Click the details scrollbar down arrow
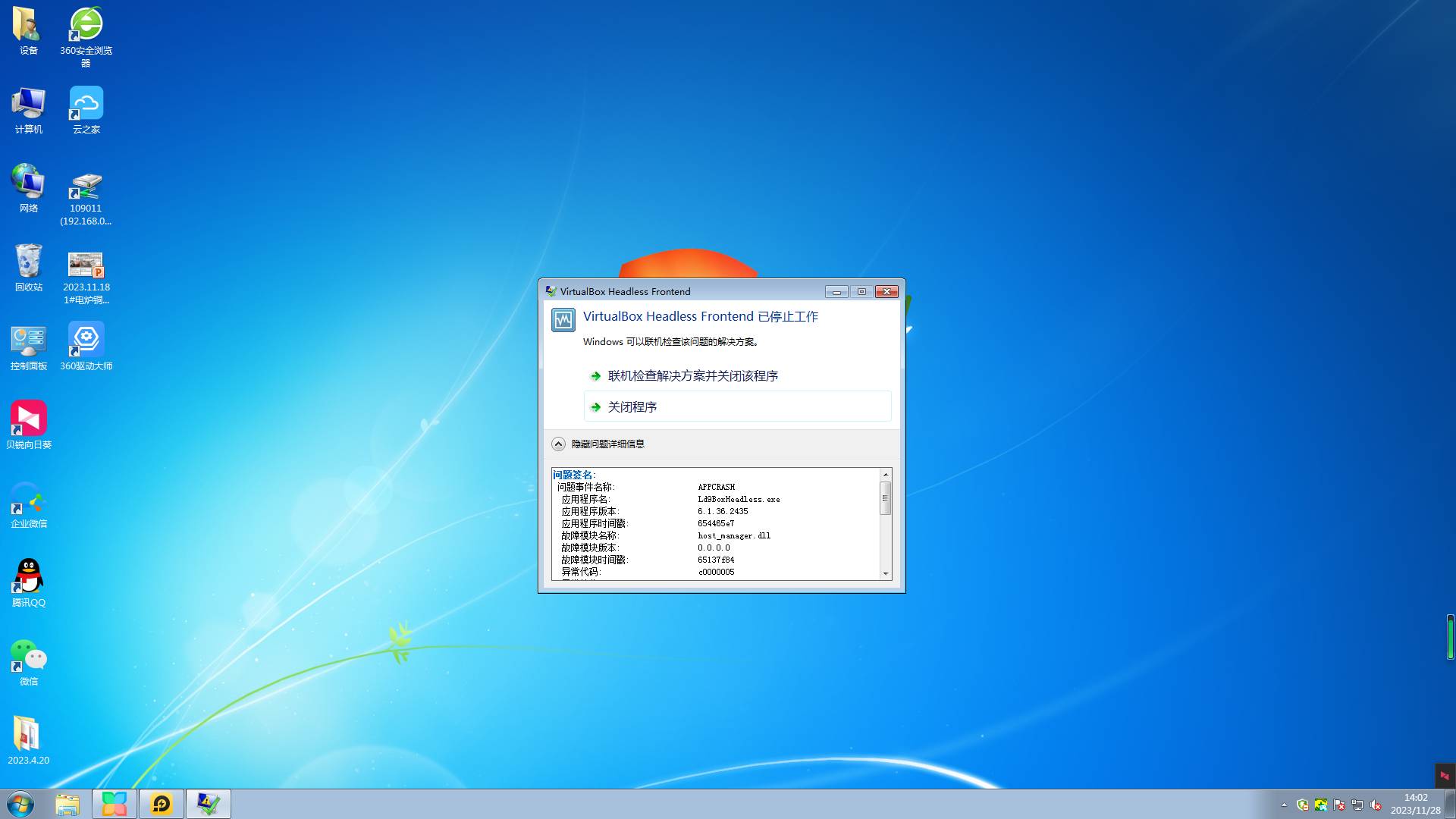The image size is (1456, 819). [x=885, y=574]
